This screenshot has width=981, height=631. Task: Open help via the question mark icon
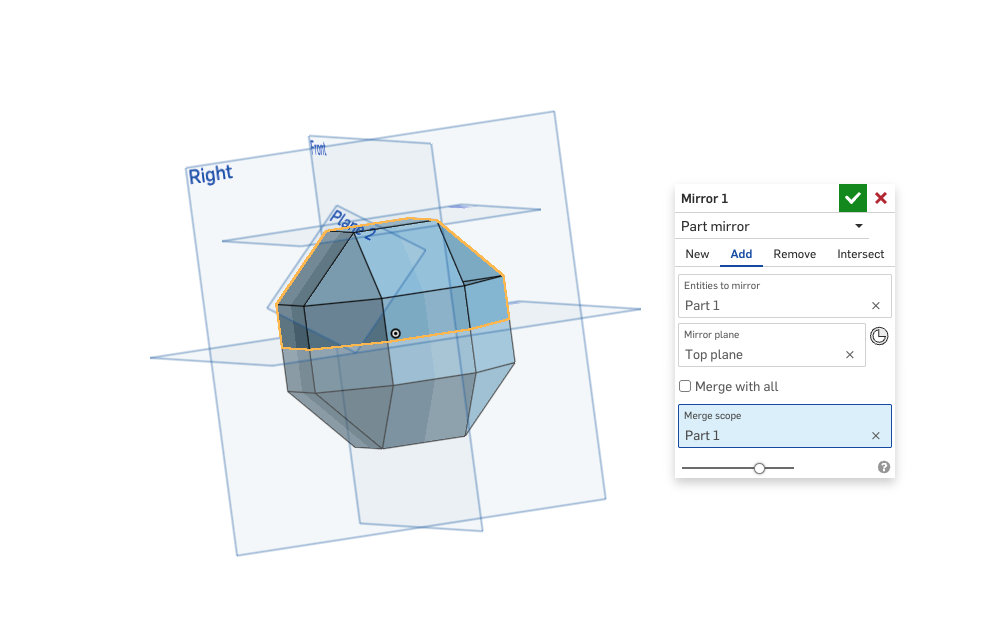pyautogui.click(x=884, y=467)
